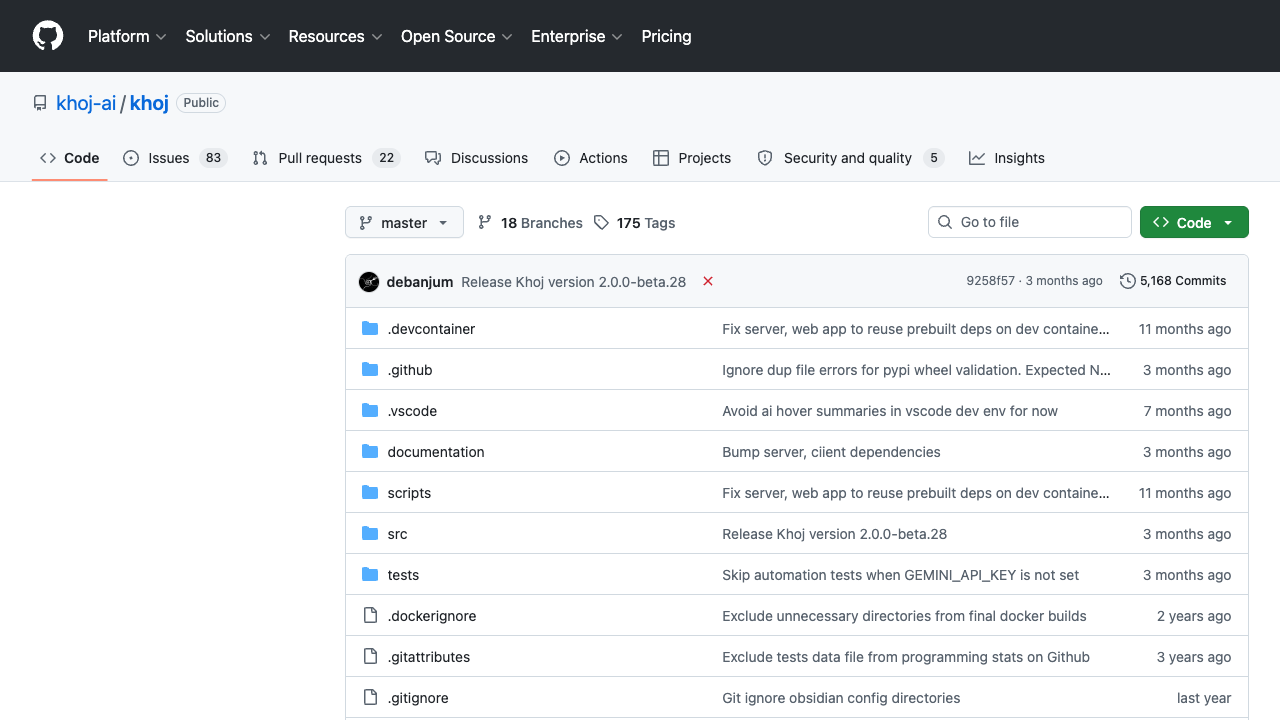Click the debanjum avatar image
The height and width of the screenshot is (720, 1280).
click(369, 281)
